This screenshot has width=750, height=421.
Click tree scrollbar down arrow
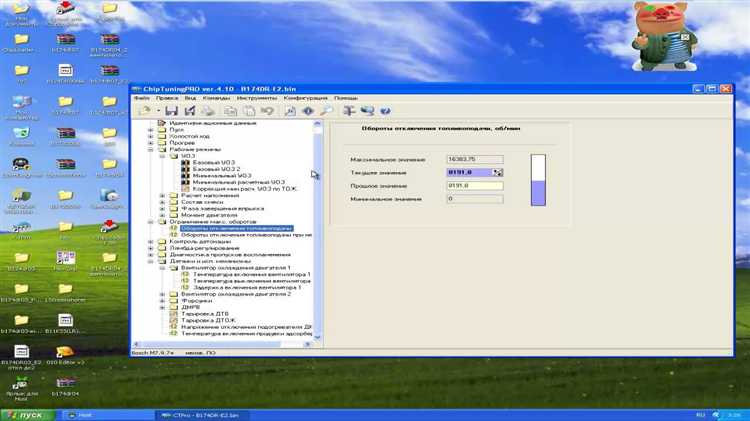coord(317,337)
